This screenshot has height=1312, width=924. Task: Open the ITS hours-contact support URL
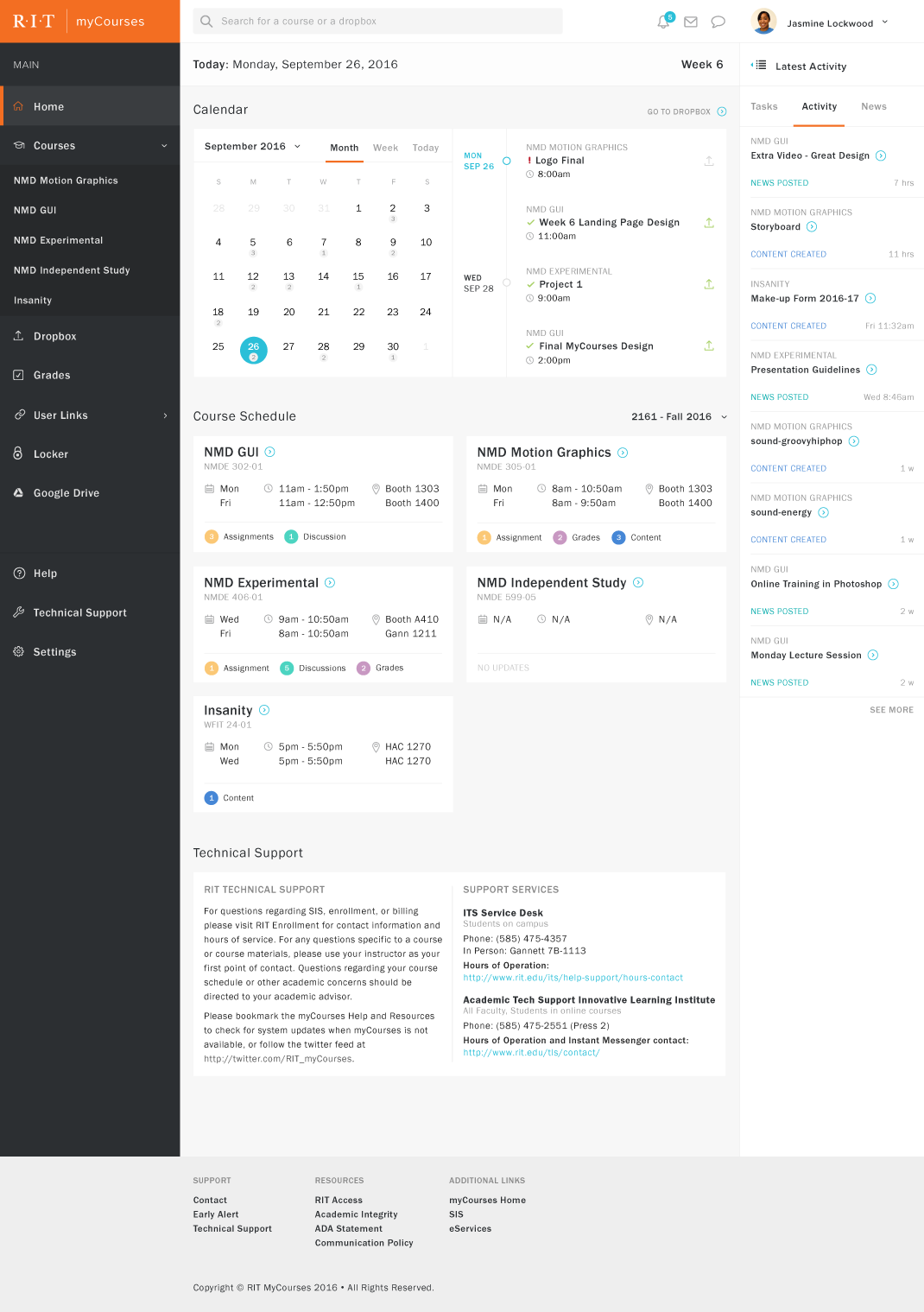pos(573,978)
